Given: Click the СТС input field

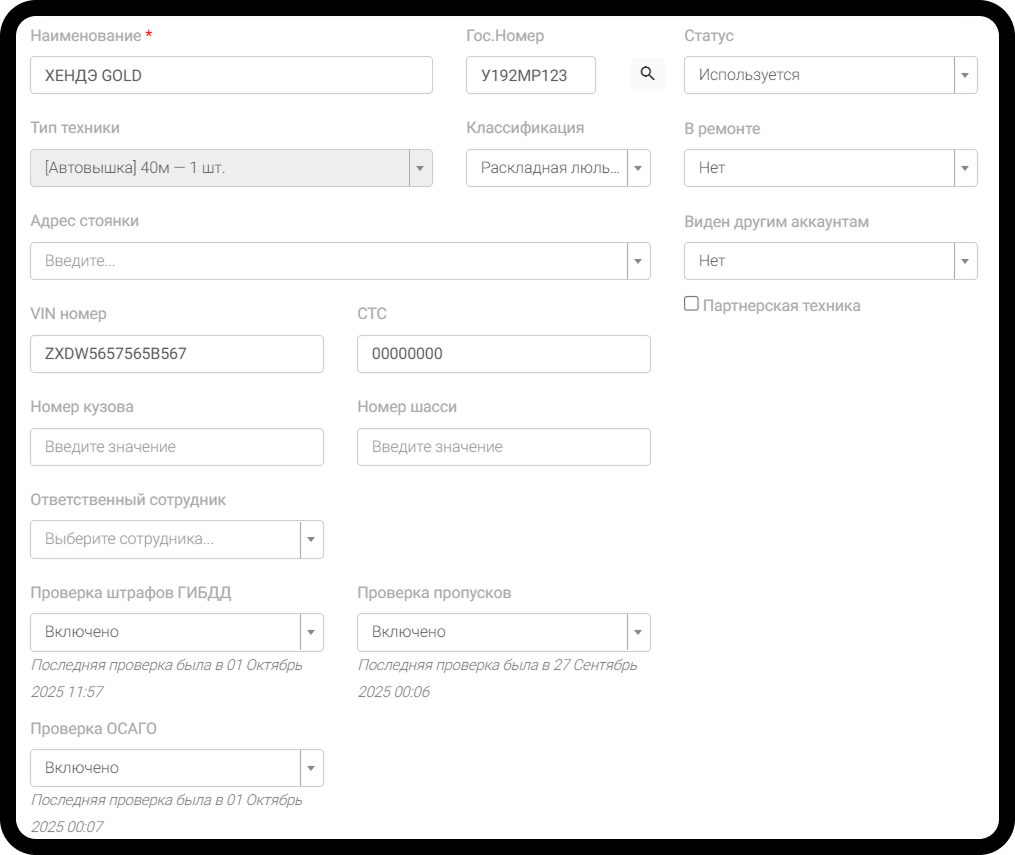Looking at the screenshot, I should click(504, 354).
